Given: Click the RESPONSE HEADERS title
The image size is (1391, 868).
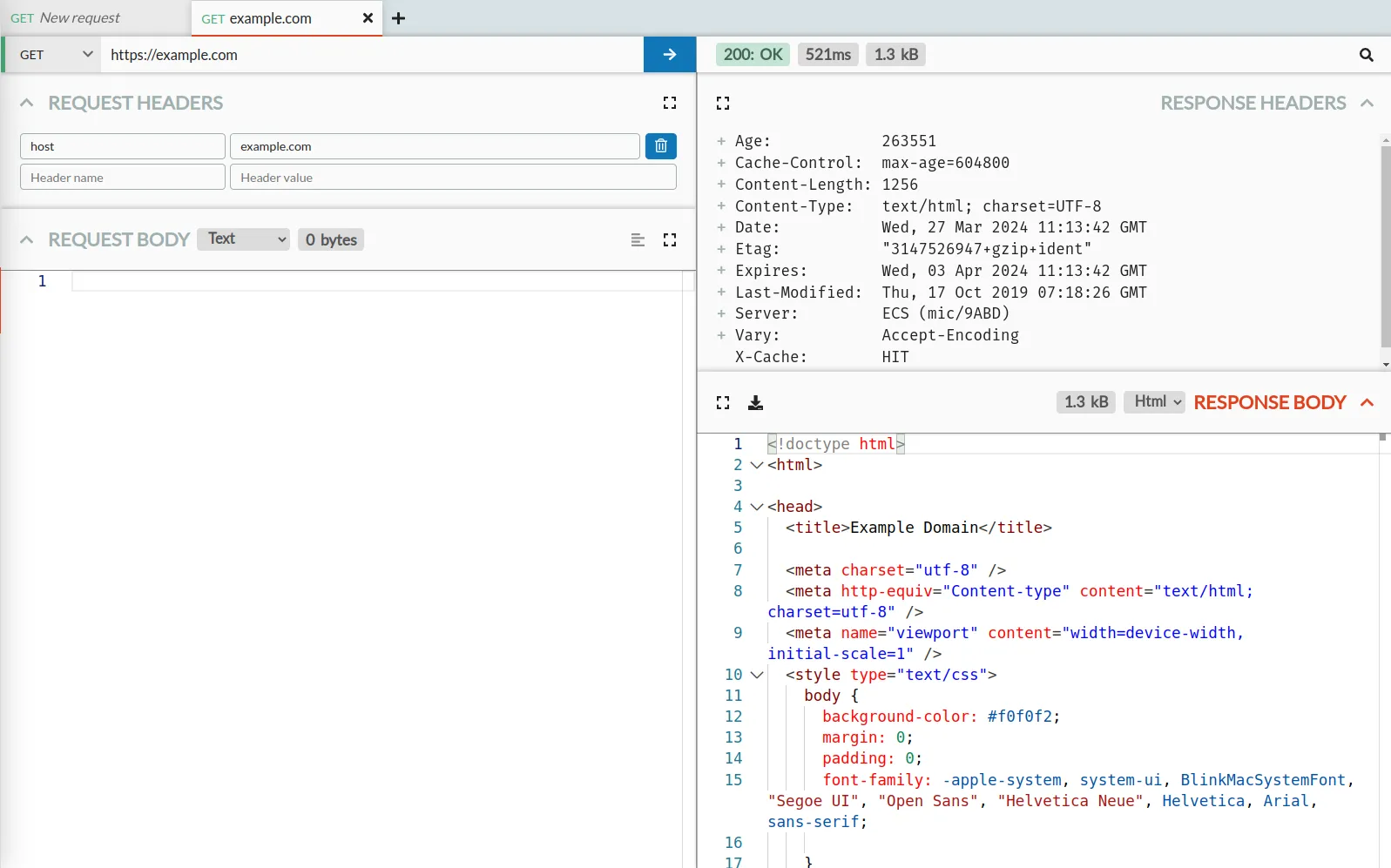Looking at the screenshot, I should tap(1253, 103).
